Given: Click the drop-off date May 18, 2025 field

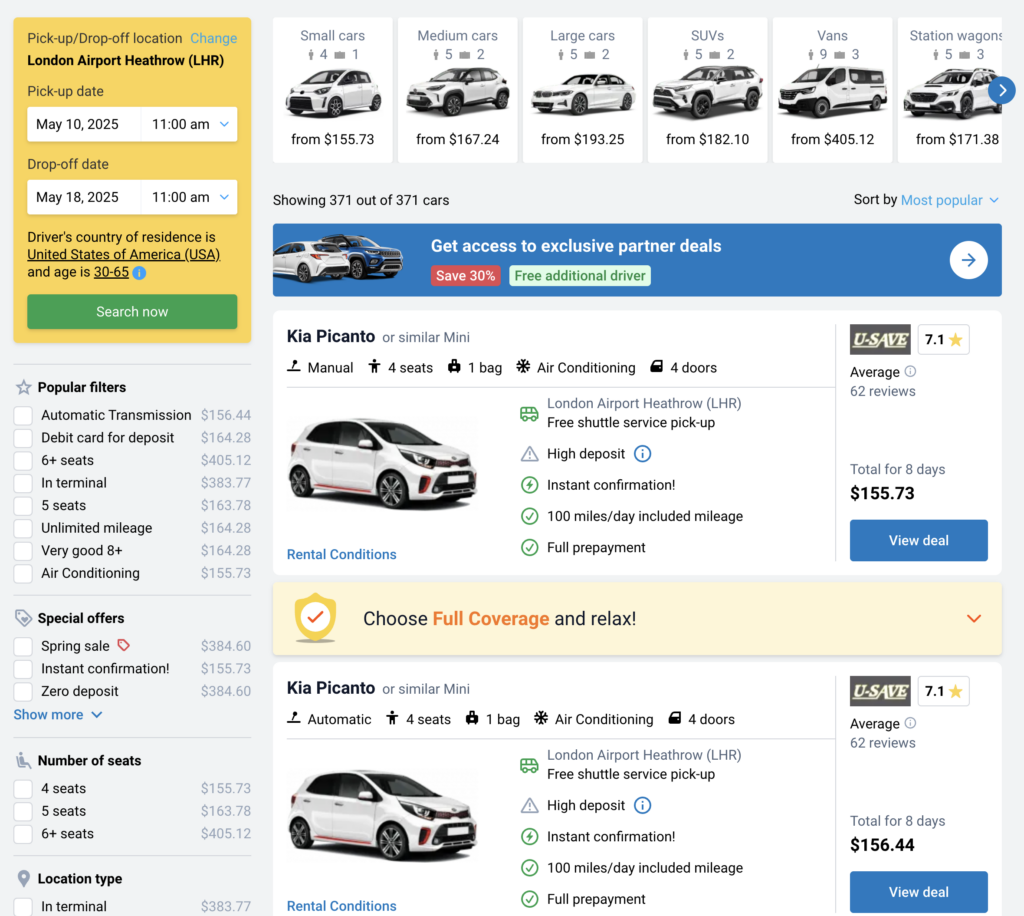Looking at the screenshot, I should [x=84, y=197].
